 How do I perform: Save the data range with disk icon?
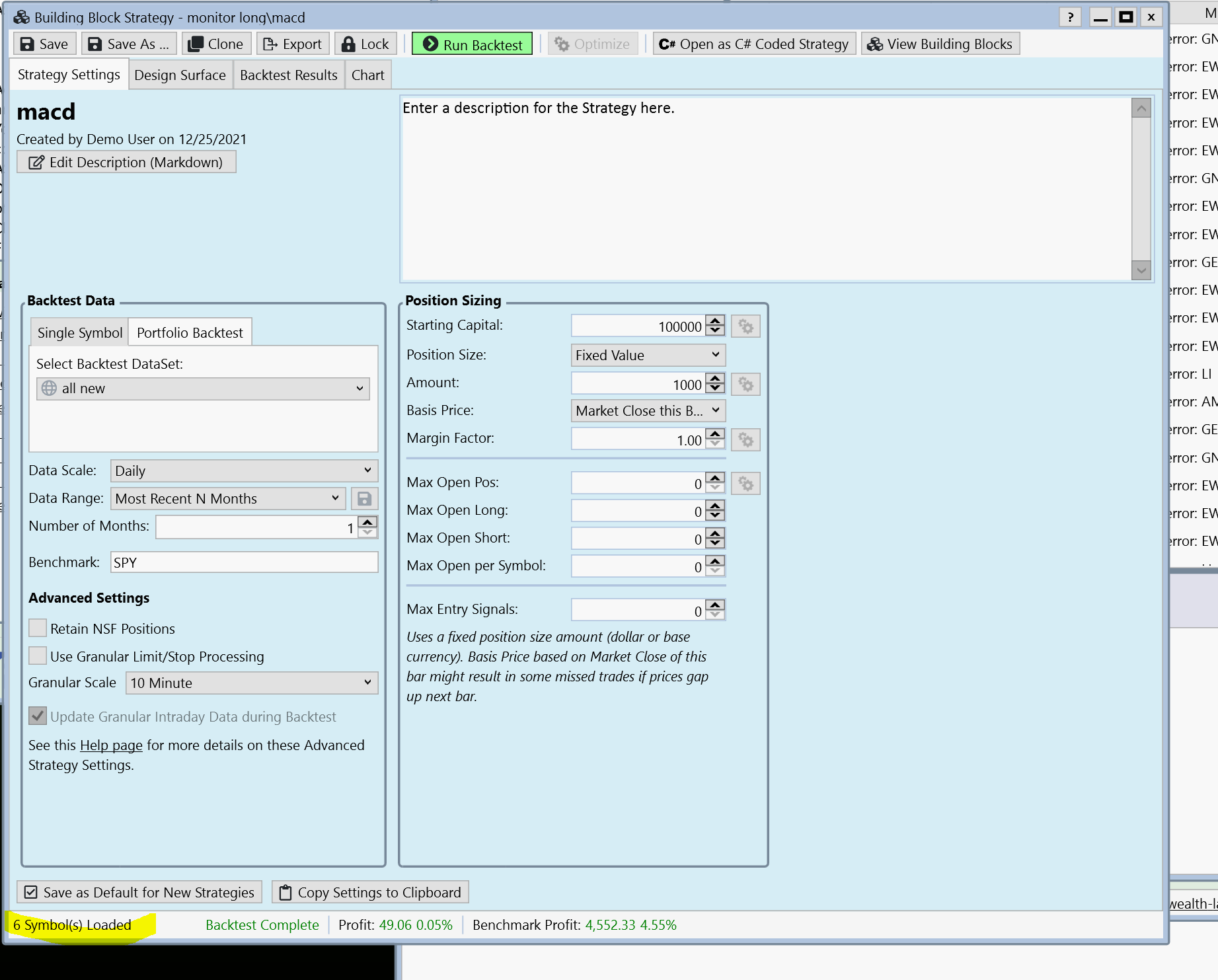click(x=364, y=499)
